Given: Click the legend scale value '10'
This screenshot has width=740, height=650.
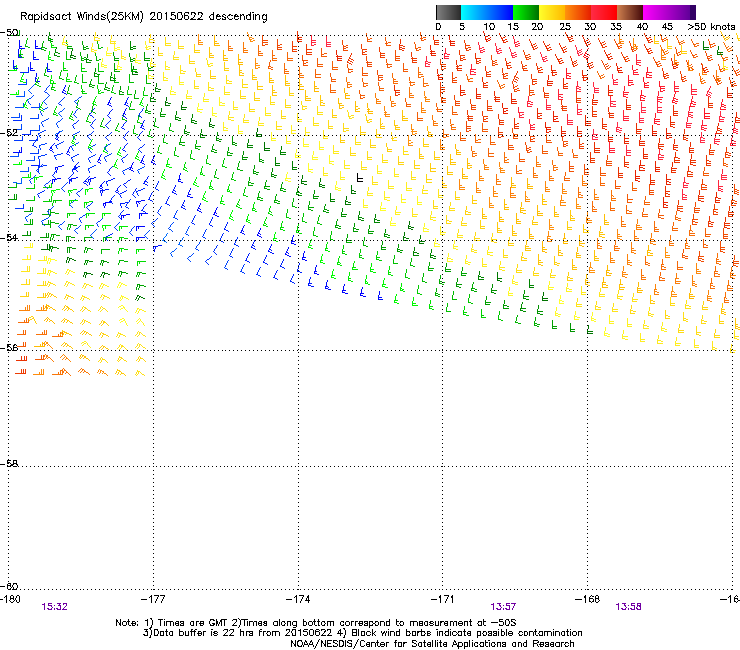Looking at the screenshot, I should point(489,27).
